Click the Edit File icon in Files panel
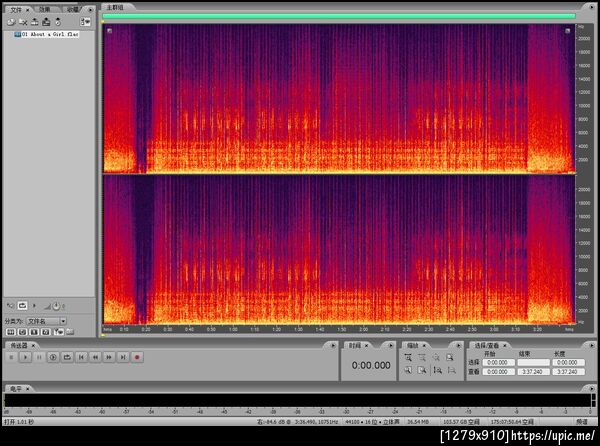This screenshot has width=600, height=446. [46, 22]
